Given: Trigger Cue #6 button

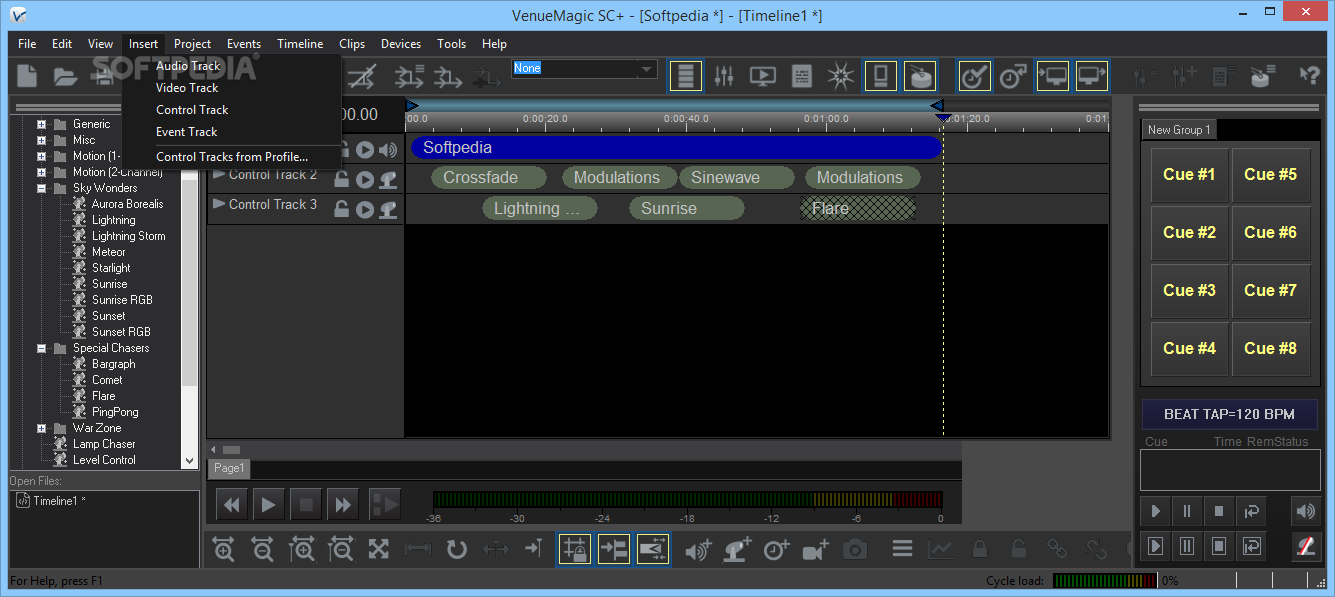Looking at the screenshot, I should [1271, 233].
